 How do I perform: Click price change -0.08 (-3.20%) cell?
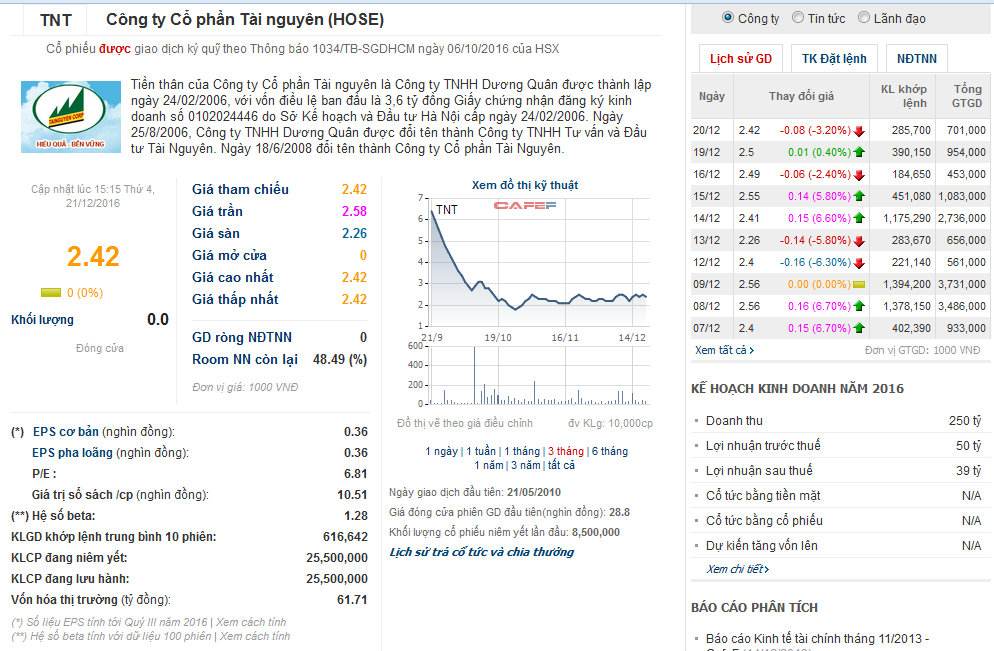(815, 131)
